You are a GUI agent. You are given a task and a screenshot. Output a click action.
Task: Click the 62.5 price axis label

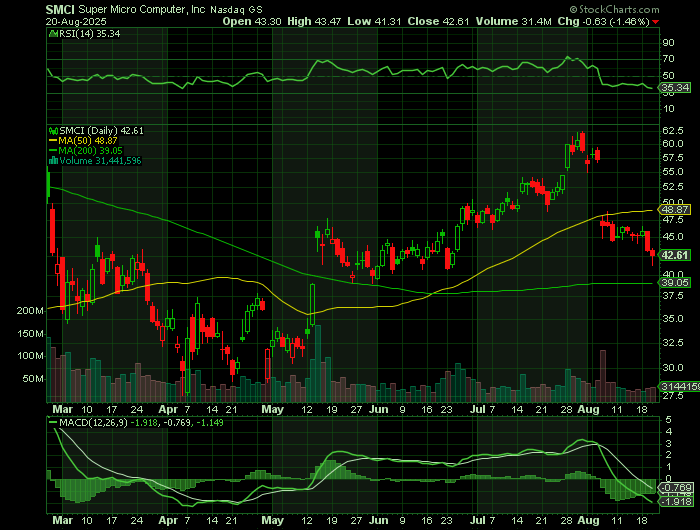[673, 131]
